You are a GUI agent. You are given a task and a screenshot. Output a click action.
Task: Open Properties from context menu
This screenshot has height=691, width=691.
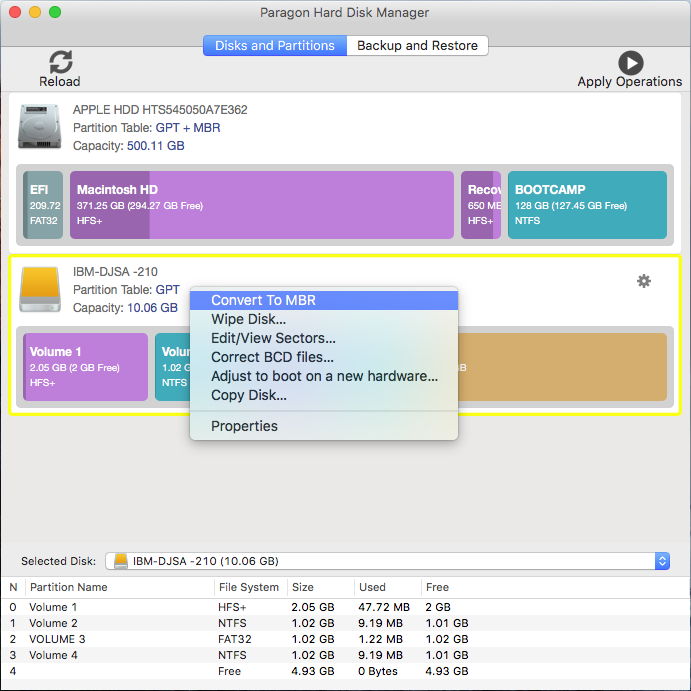tap(324, 426)
